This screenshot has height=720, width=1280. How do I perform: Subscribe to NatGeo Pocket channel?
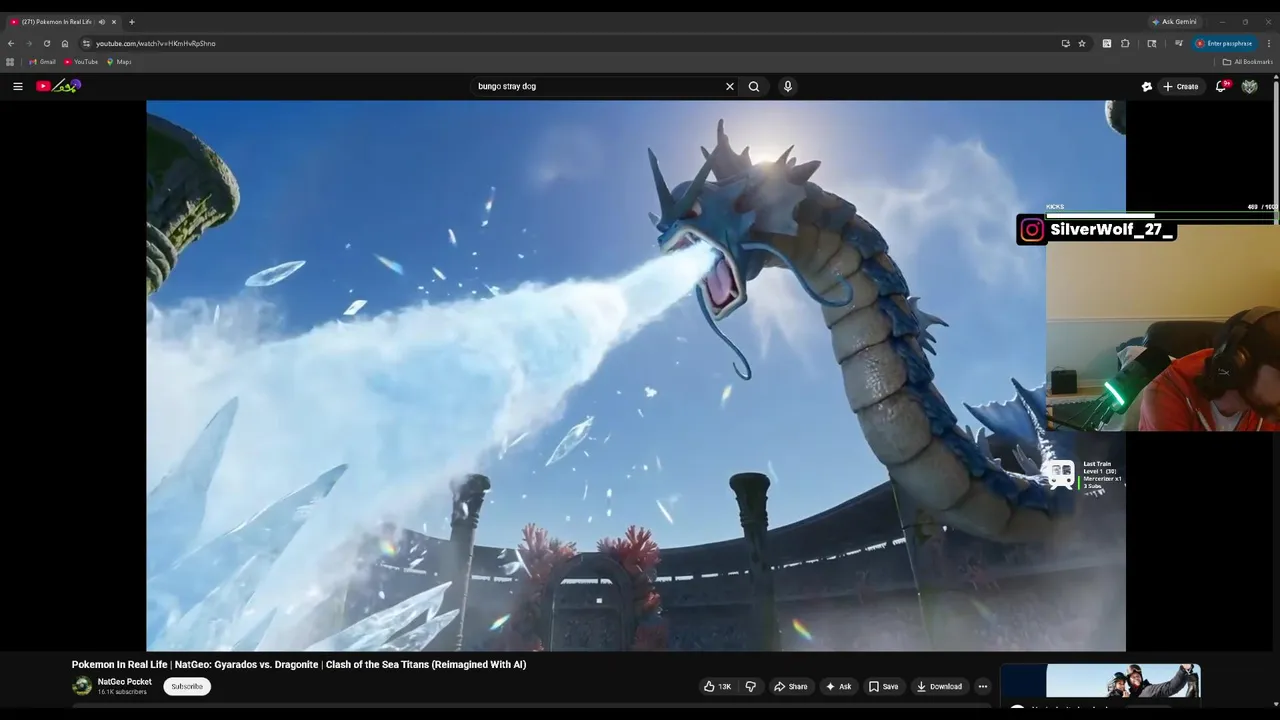point(187,686)
